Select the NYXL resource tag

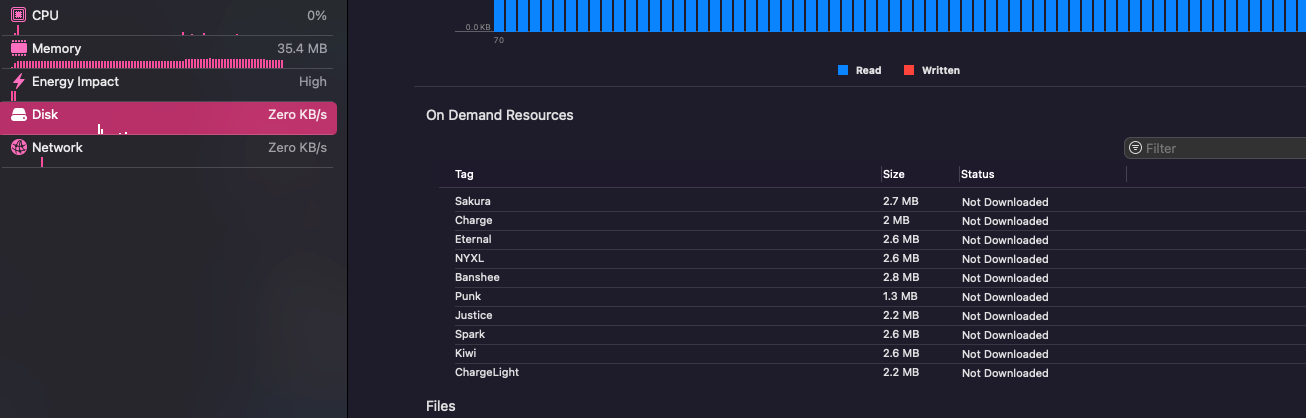click(470, 258)
